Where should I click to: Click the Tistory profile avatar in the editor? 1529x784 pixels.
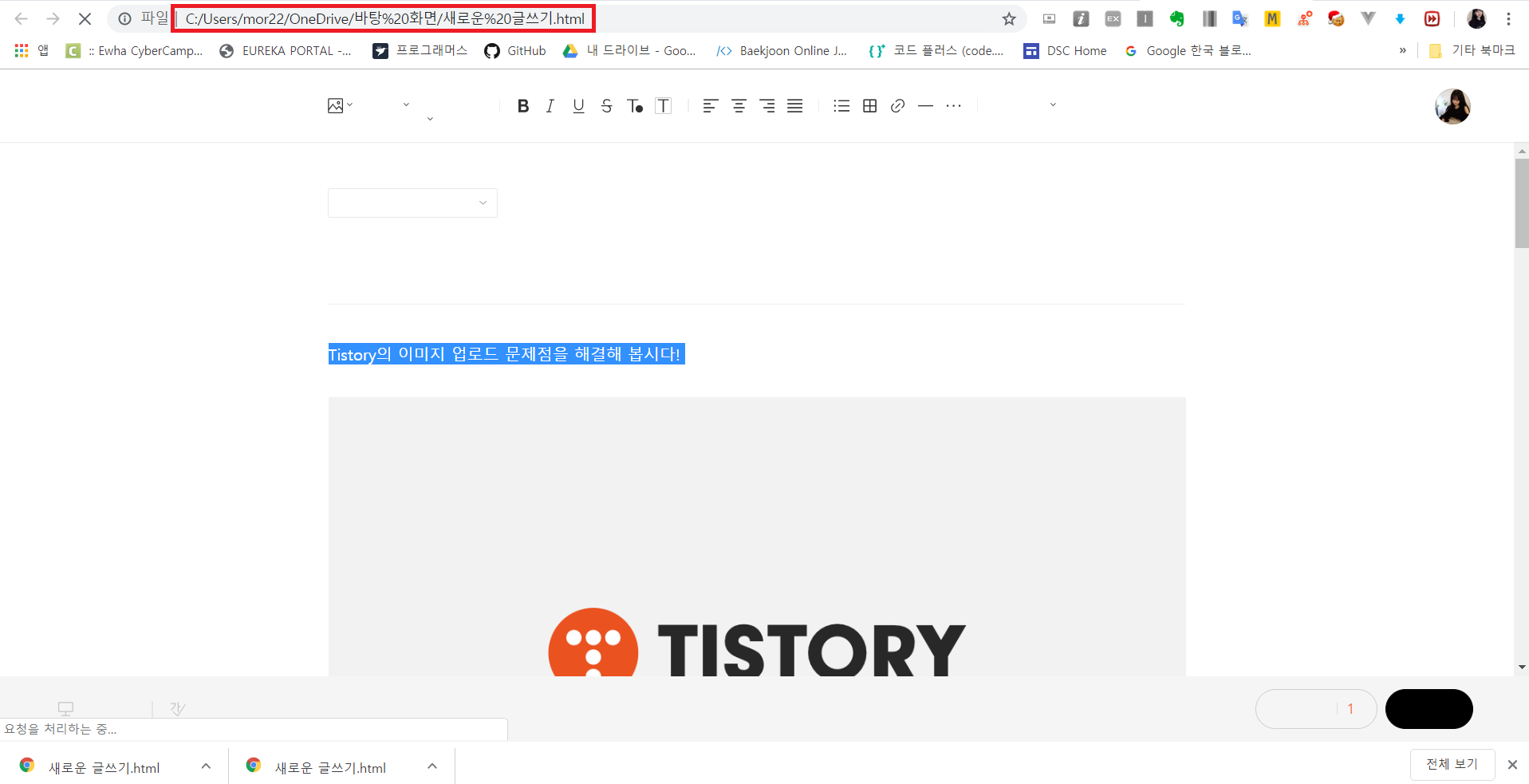point(1452,106)
